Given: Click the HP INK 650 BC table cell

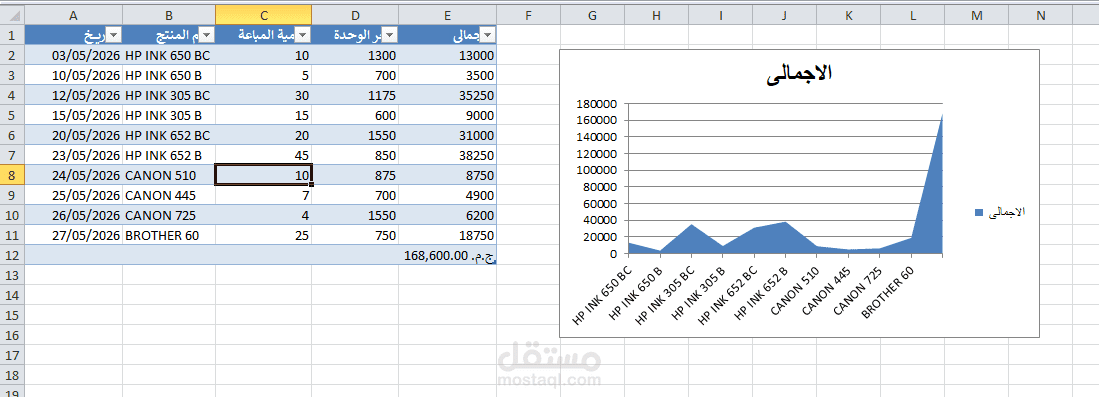Looking at the screenshot, I should [x=169, y=55].
